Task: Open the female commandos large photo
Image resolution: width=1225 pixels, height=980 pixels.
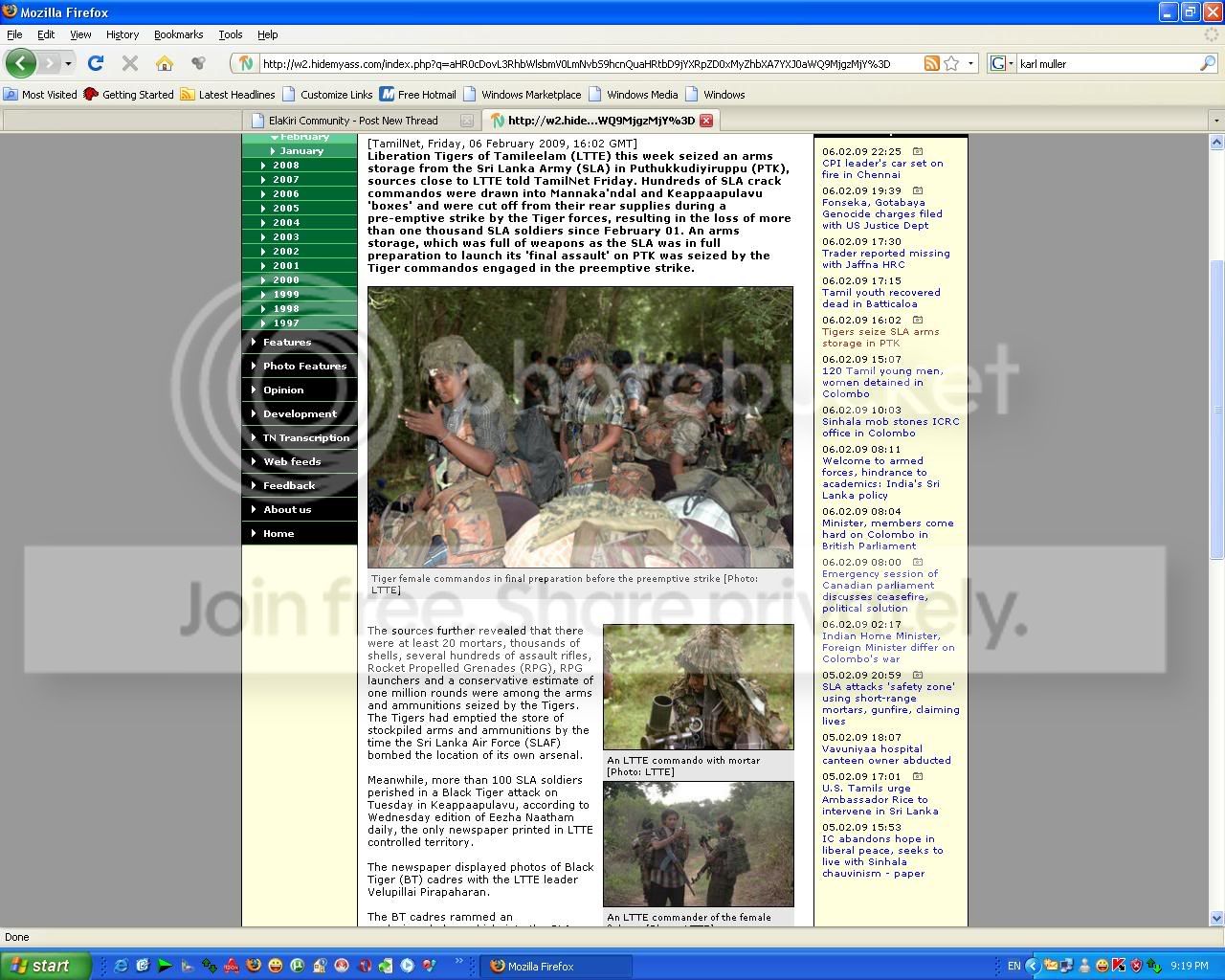Action: [x=580, y=427]
